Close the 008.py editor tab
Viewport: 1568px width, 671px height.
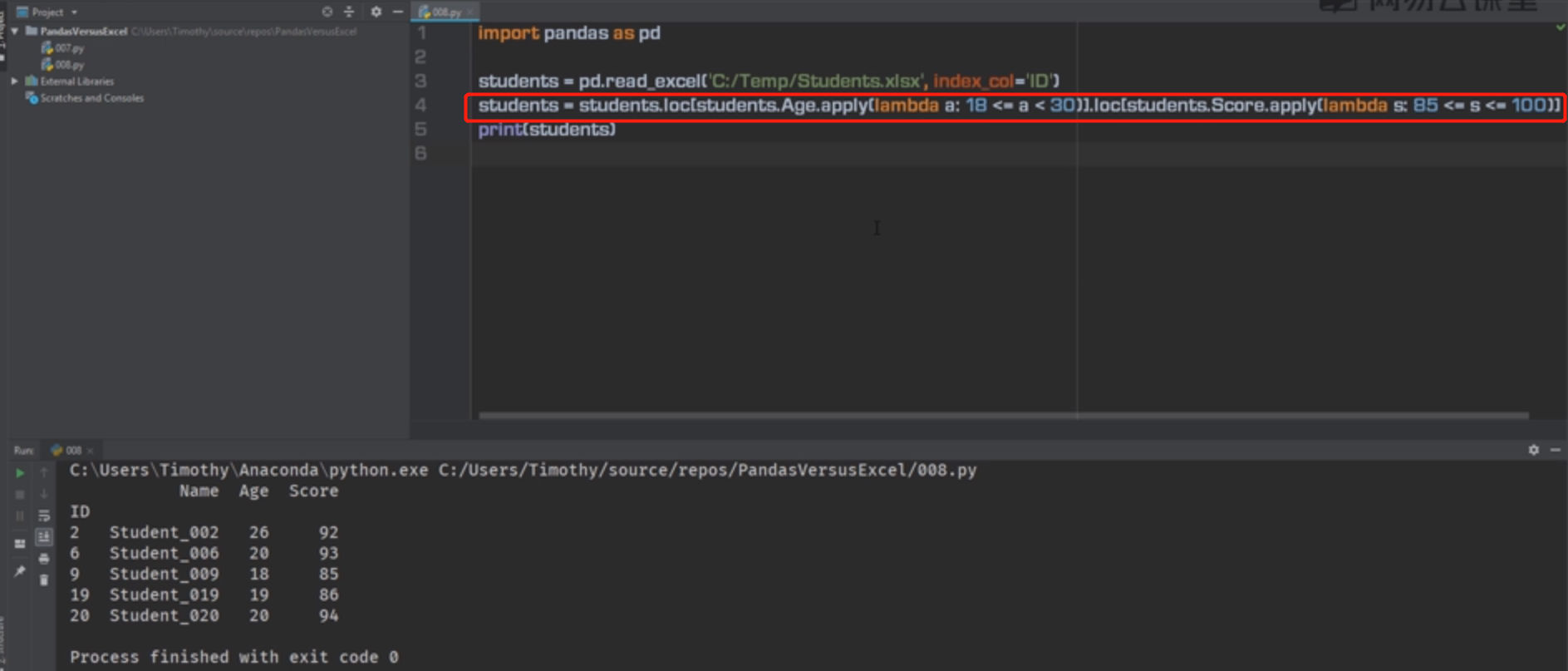470,12
